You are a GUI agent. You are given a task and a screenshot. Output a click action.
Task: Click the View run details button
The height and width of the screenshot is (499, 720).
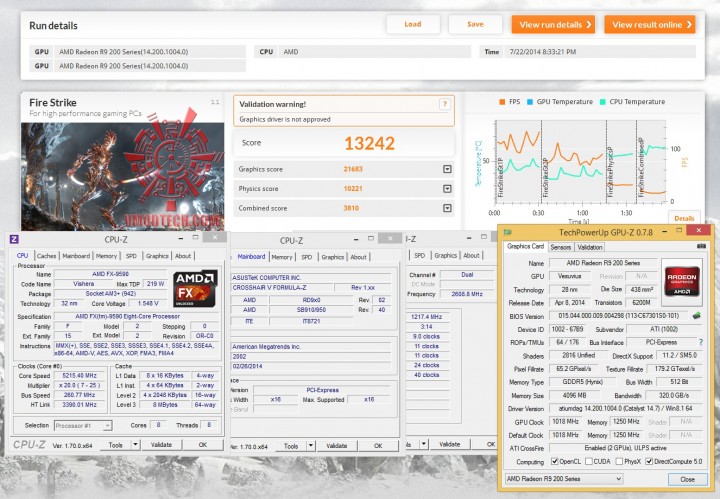553,25
